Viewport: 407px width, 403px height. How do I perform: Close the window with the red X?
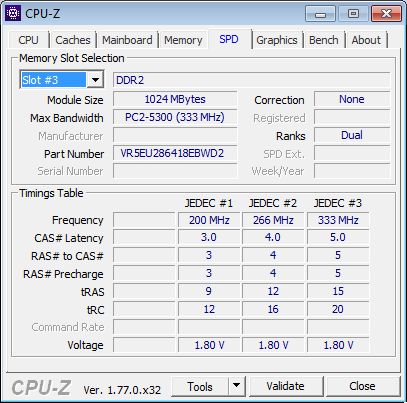point(386,14)
